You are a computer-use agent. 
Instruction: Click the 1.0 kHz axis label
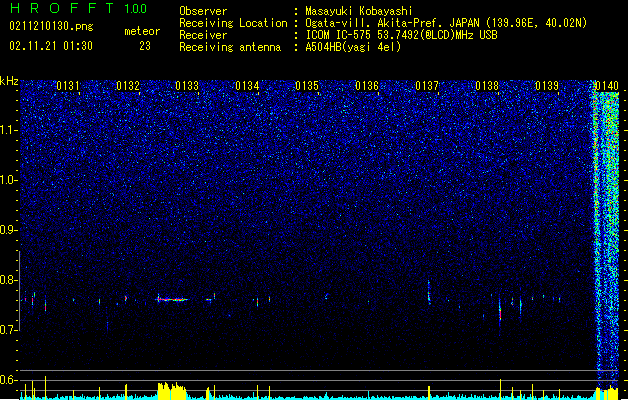(x=9, y=180)
